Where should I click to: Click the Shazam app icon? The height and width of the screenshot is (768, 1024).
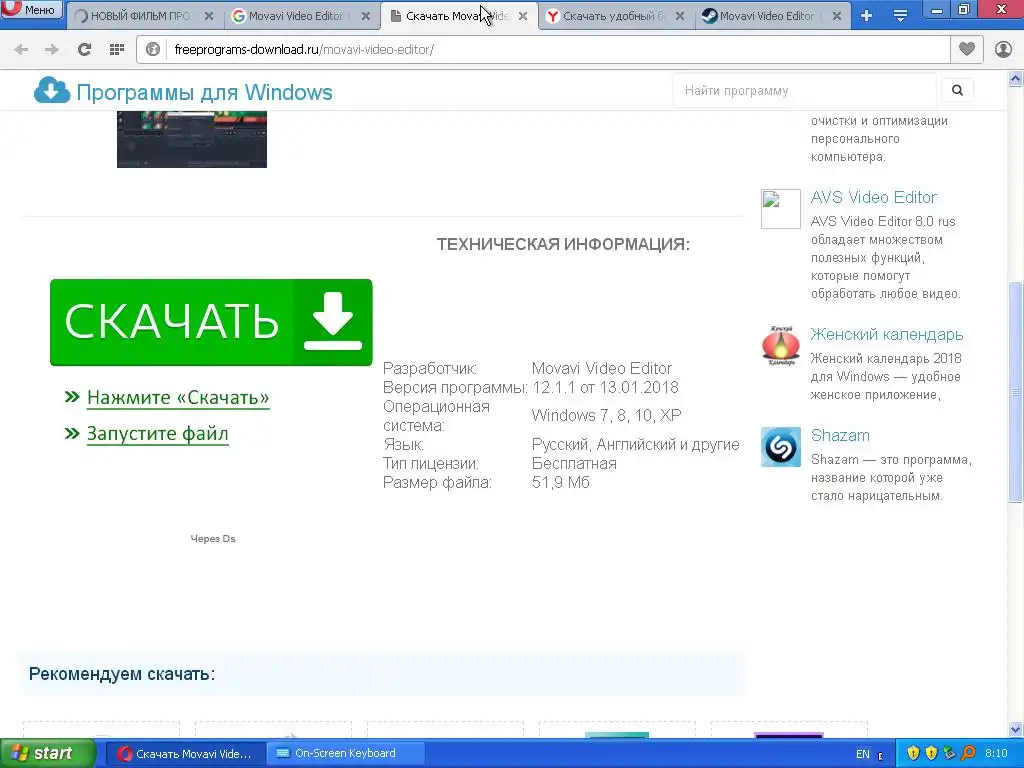click(780, 447)
